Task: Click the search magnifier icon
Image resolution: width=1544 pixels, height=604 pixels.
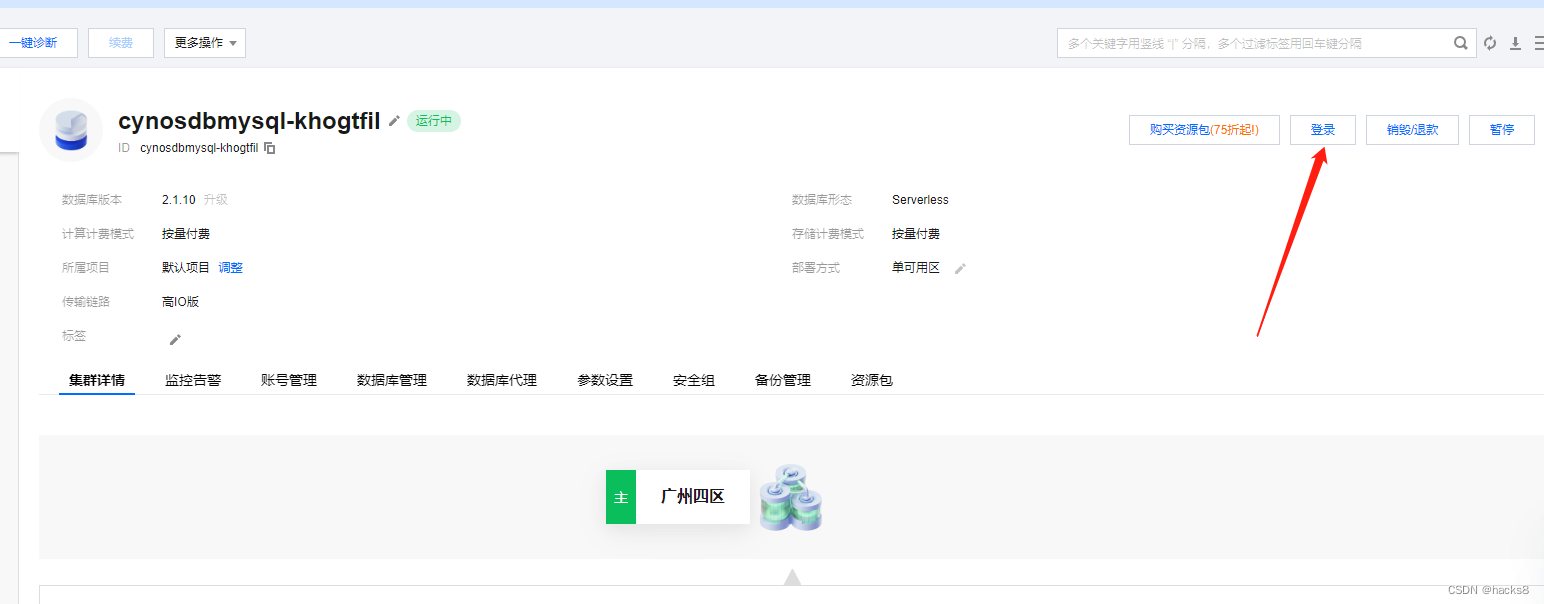Action: pyautogui.click(x=1461, y=43)
